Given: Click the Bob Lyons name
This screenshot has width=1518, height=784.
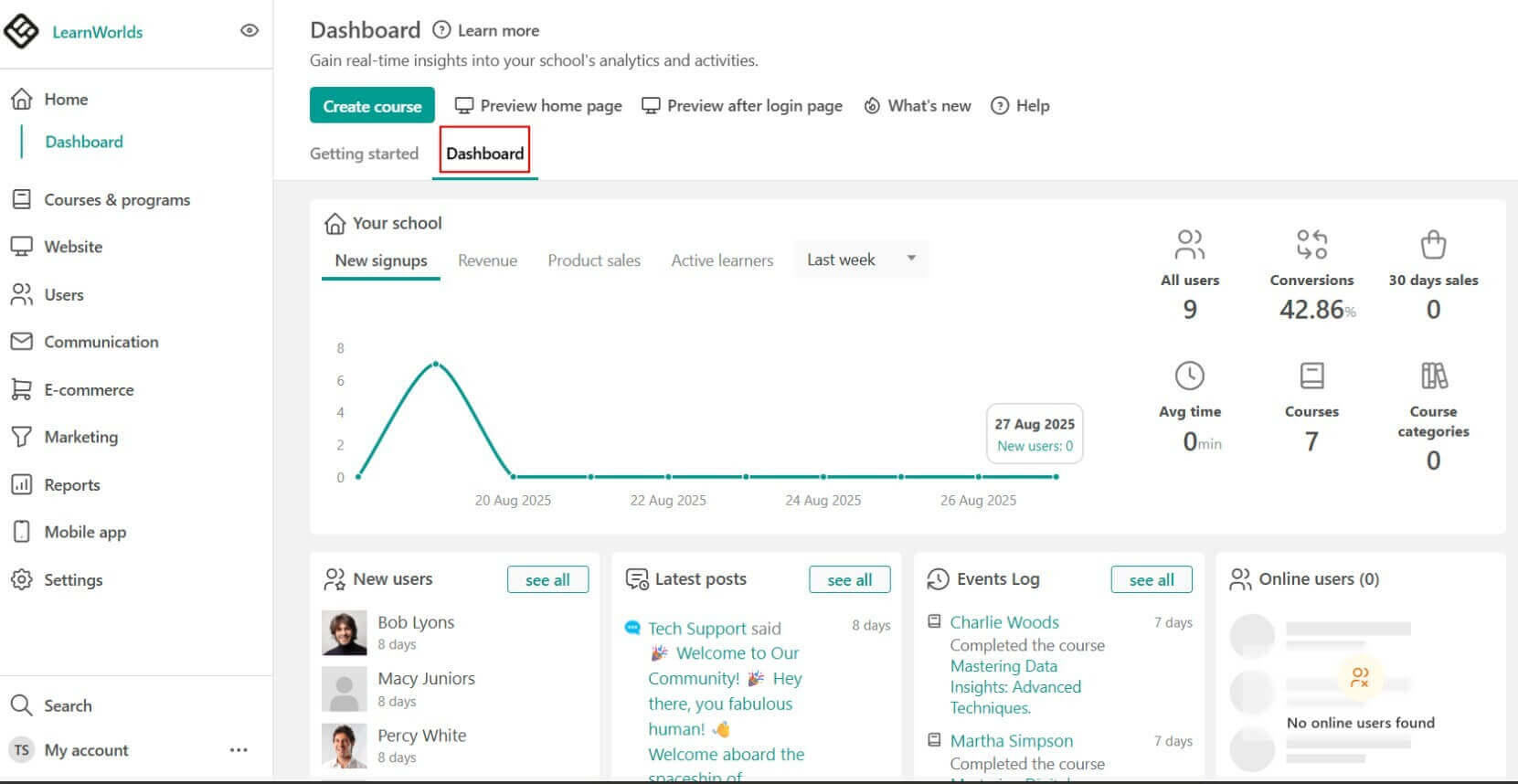Looking at the screenshot, I should (x=416, y=622).
